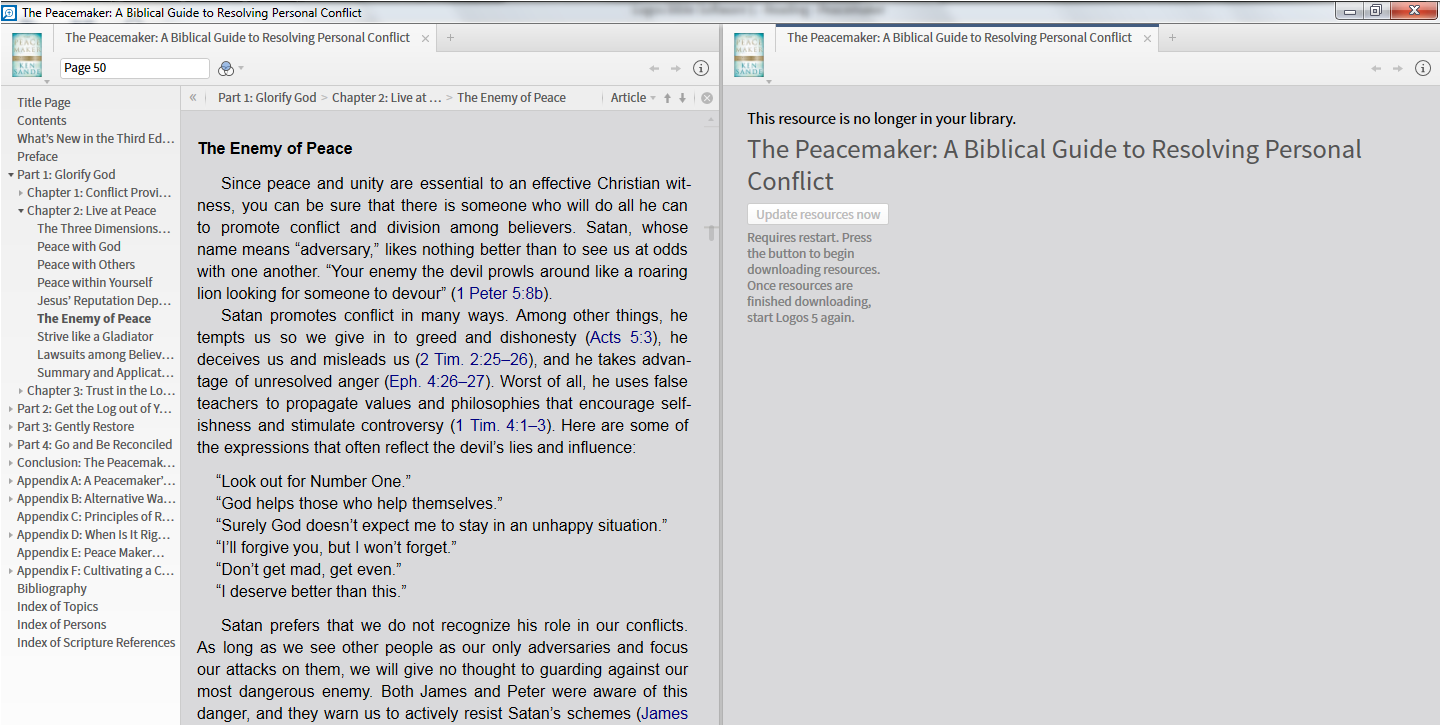1441x726 pixels.
Task: Open the info icon in the unavailable-resource panel
Action: tap(1423, 68)
